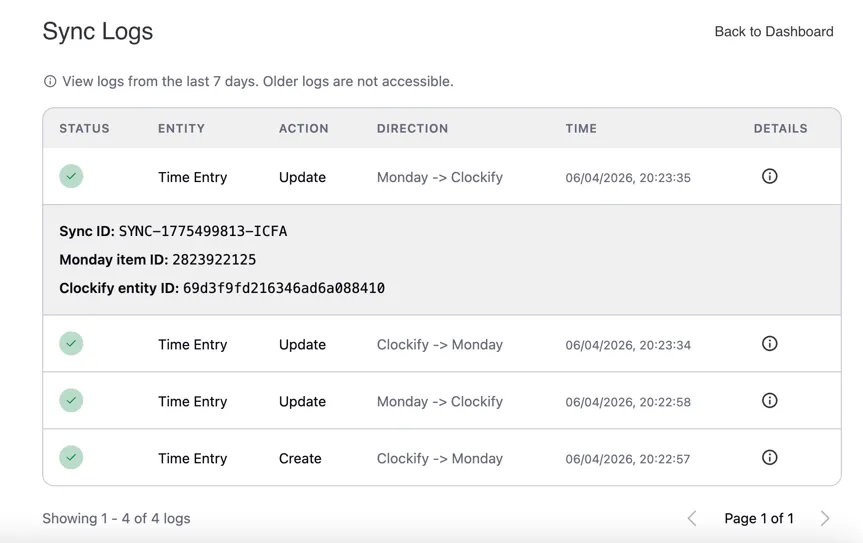Image resolution: width=863 pixels, height=543 pixels.
Task: Go to next page of logs
Action: [825, 518]
